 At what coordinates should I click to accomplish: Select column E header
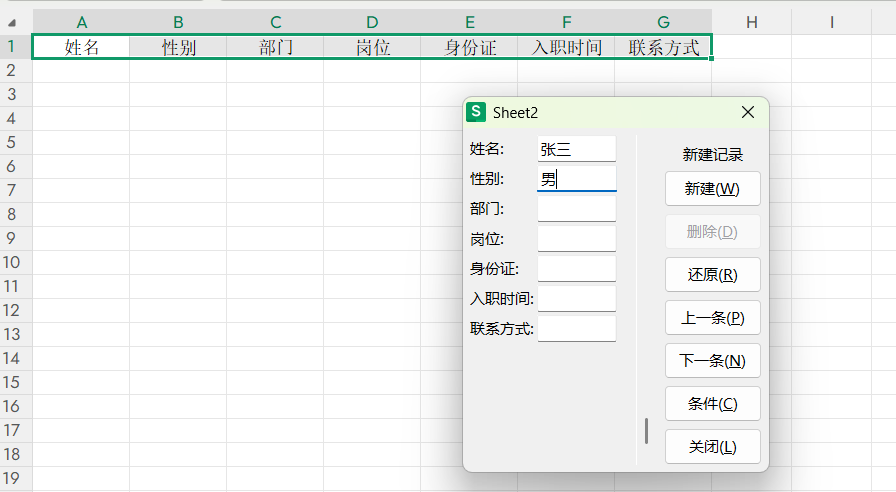[469, 22]
